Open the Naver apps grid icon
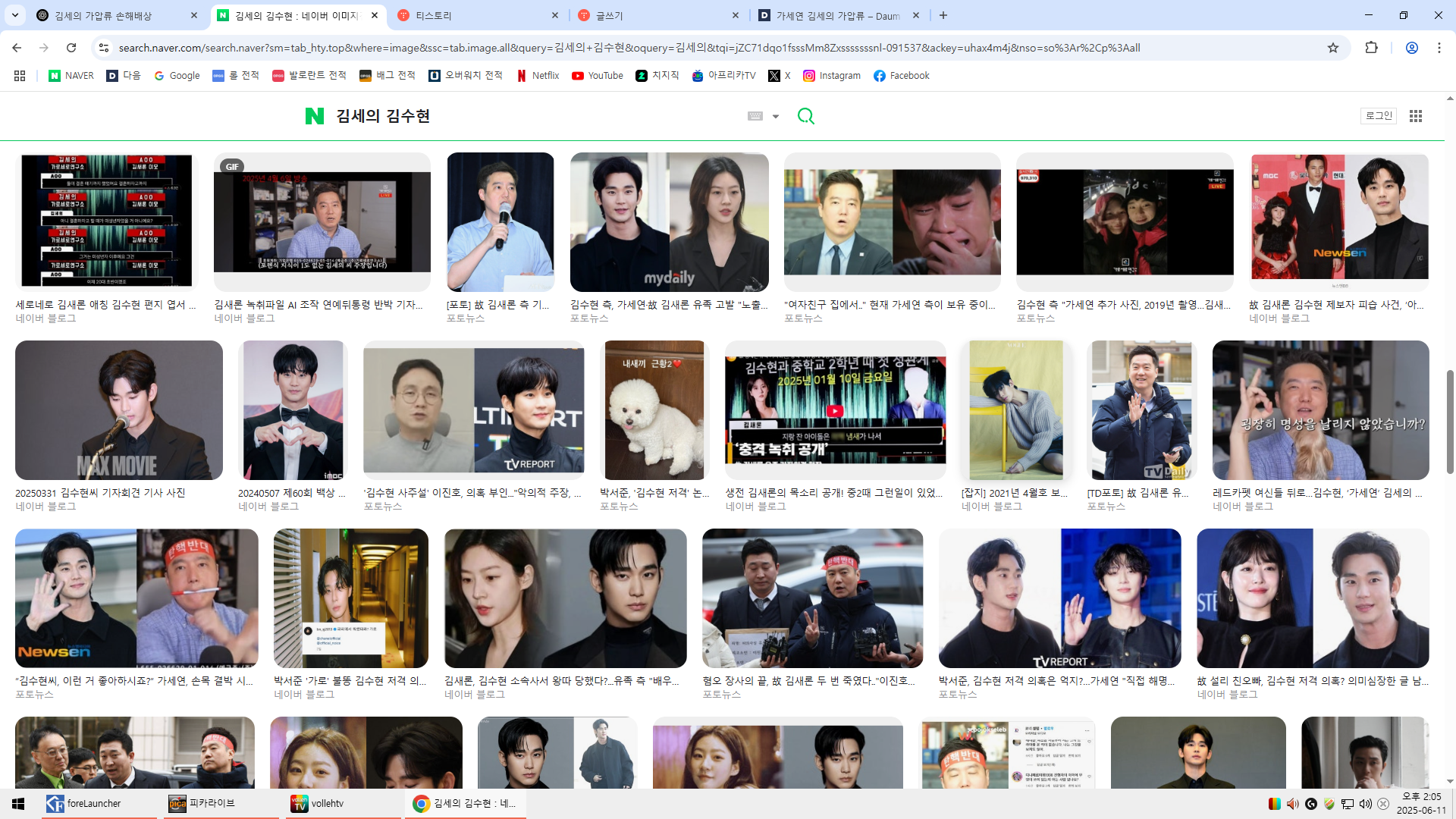 (1415, 116)
